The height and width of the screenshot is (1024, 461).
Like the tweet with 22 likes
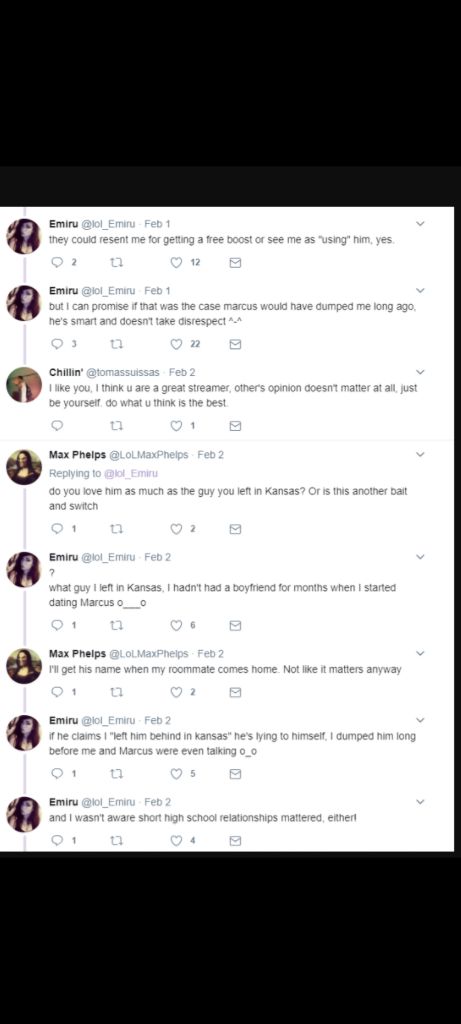(x=176, y=344)
